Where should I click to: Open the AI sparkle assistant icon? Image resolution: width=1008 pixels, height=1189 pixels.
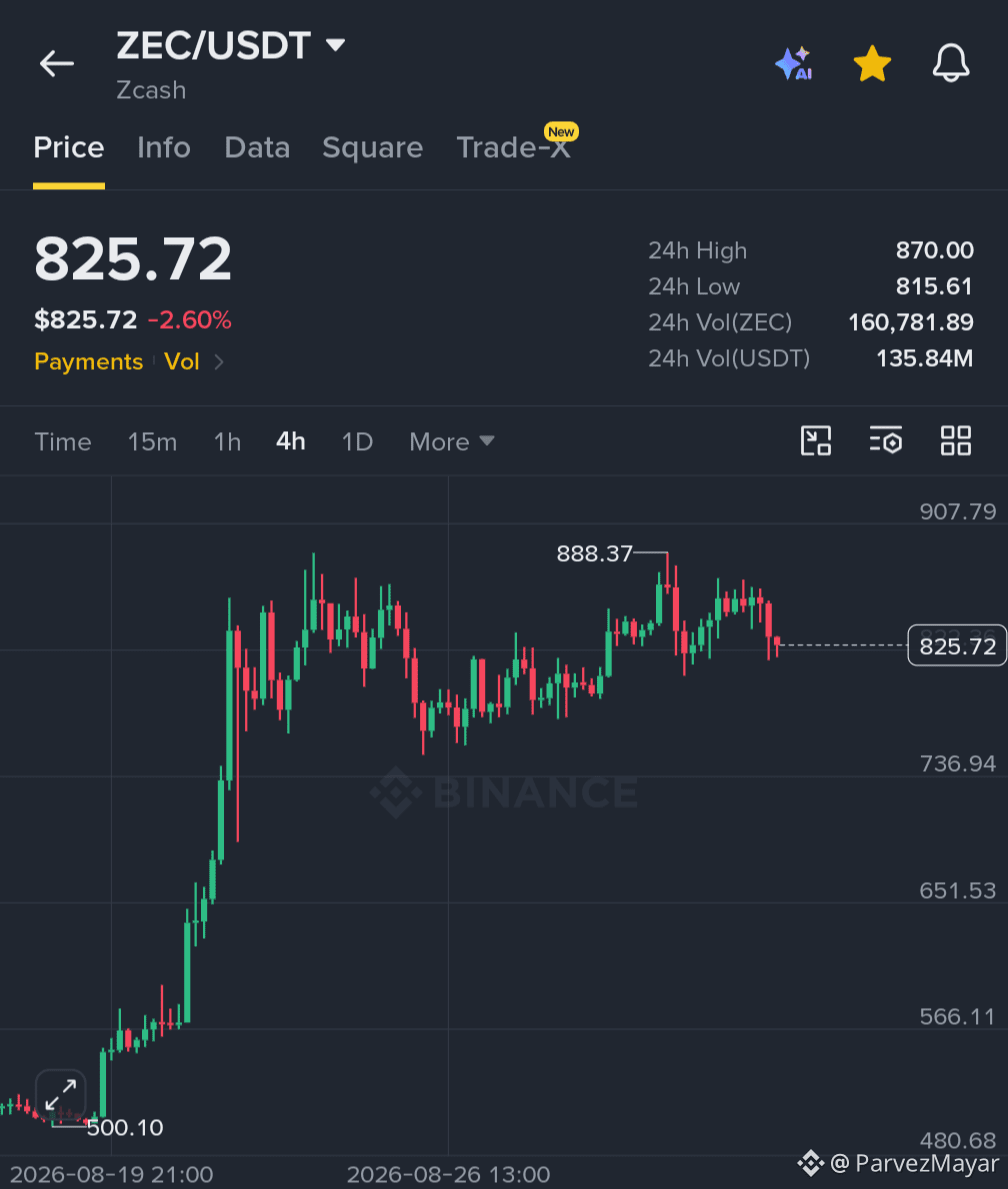794,64
